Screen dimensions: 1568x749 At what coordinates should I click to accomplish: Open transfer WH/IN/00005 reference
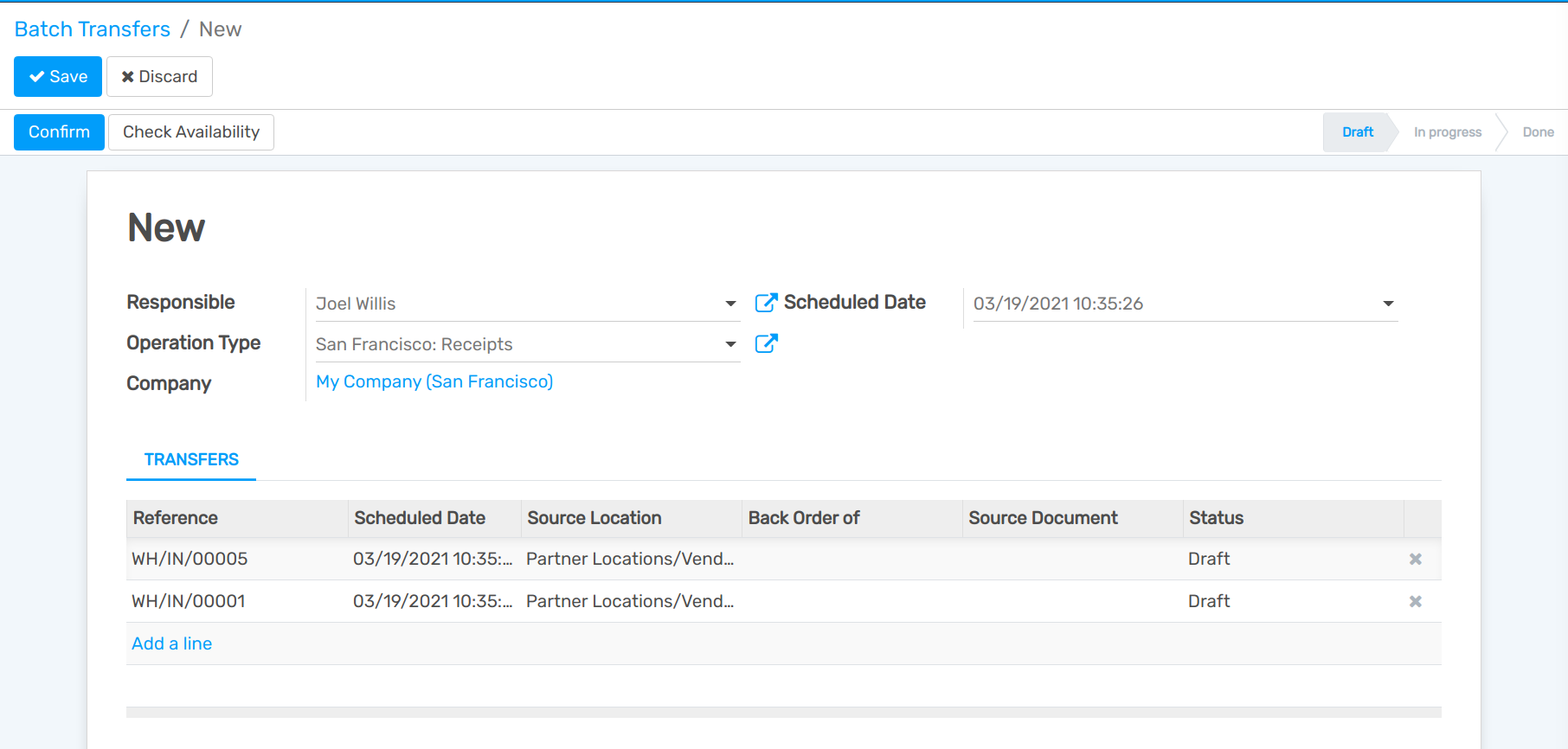click(x=190, y=559)
